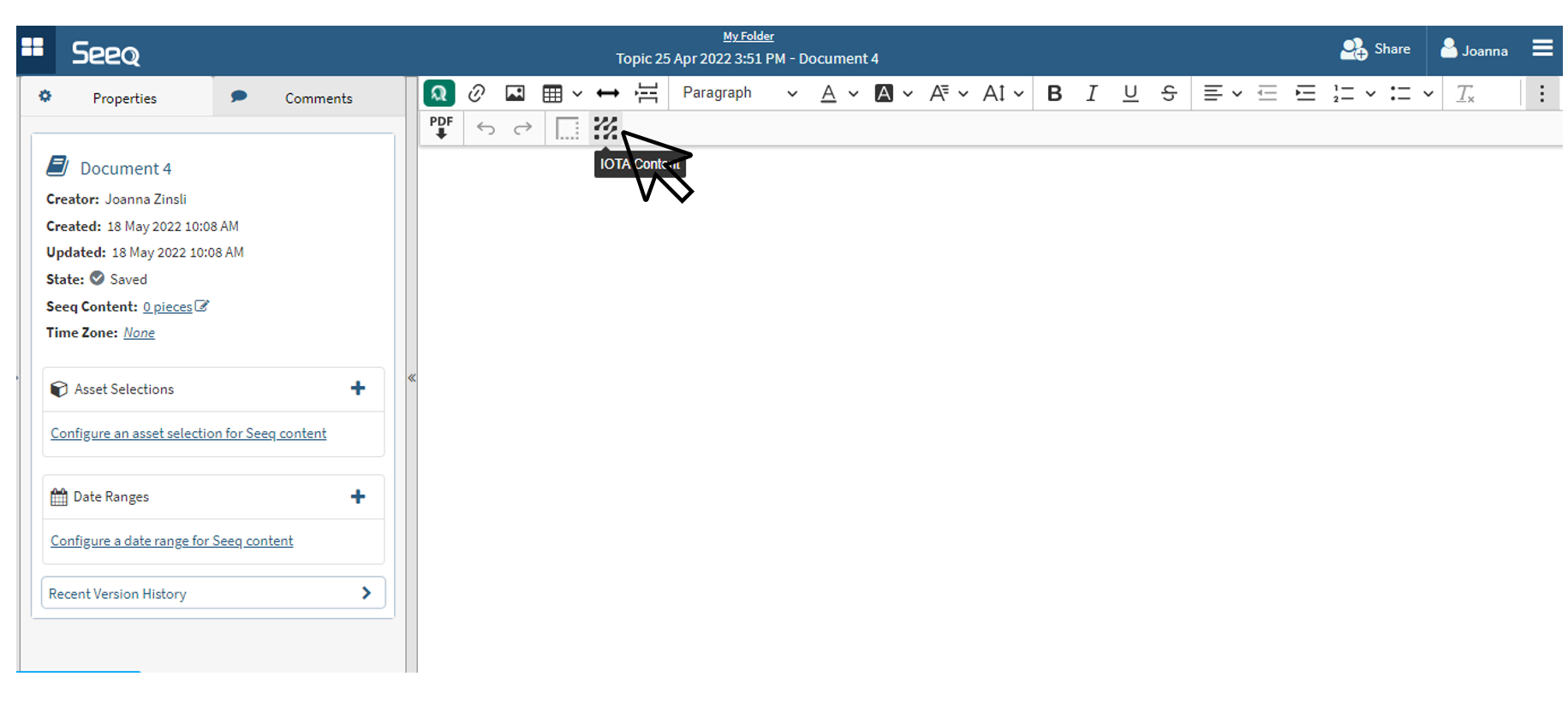Click the Insert Seeq content icon
The image size is (1568, 718).
point(438,93)
